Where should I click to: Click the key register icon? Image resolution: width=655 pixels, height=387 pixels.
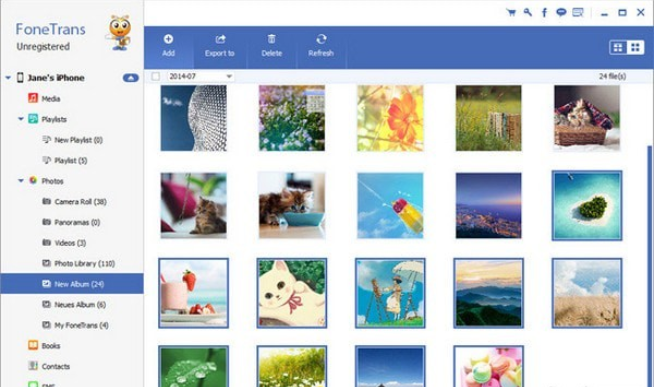tap(528, 12)
